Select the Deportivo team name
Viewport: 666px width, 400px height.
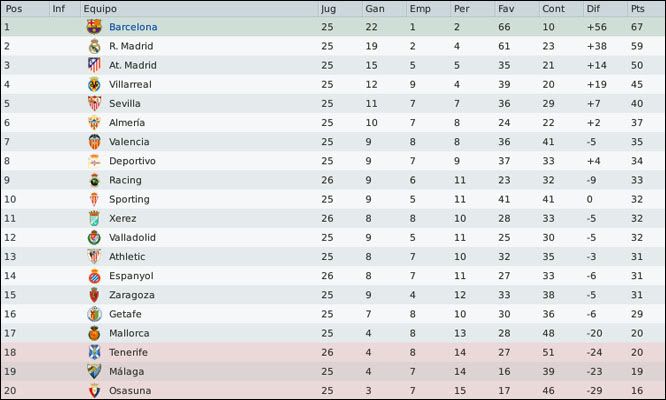[x=132, y=161]
